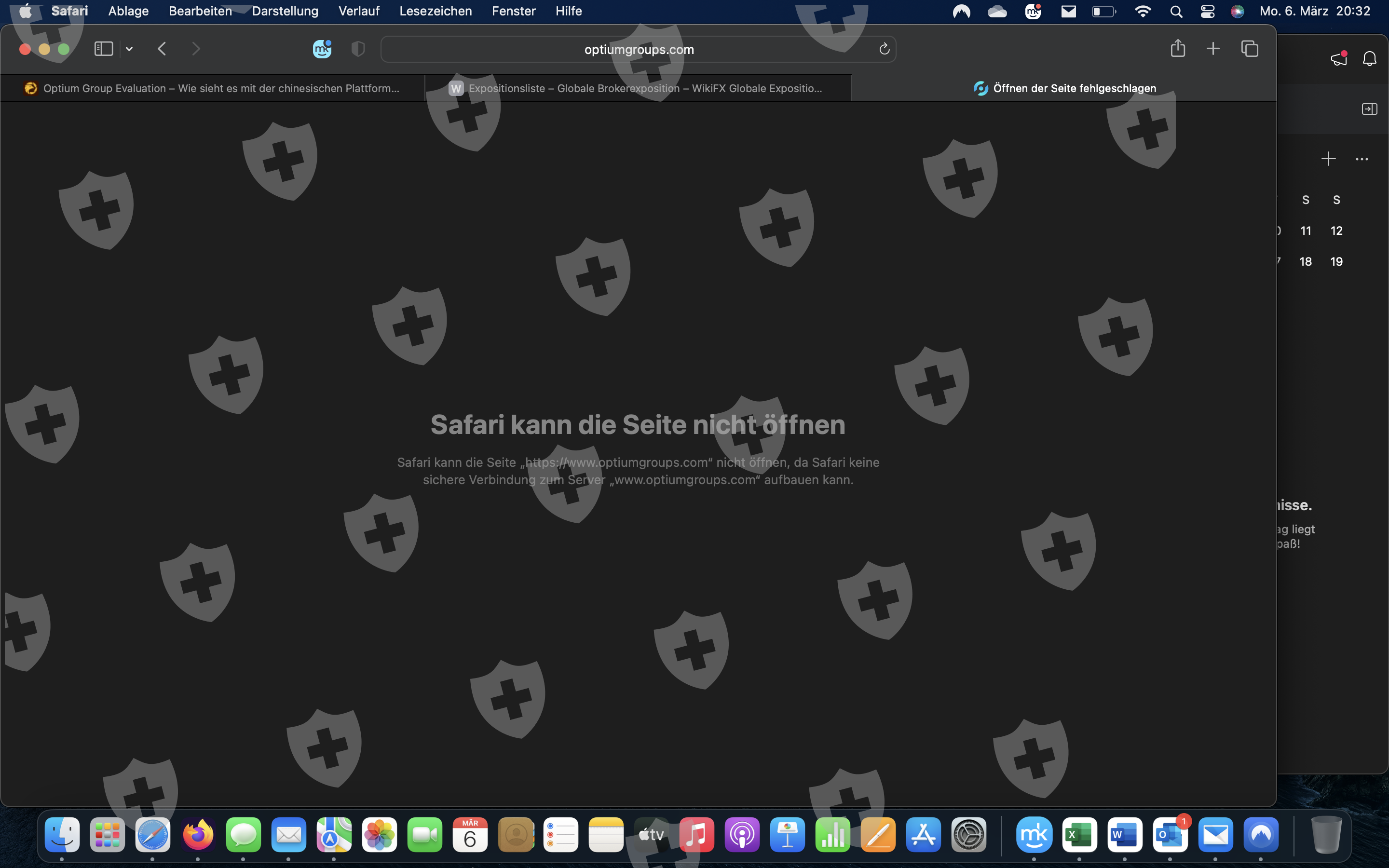Expand the sidebar options chevron
1389x868 pixels.
(129, 49)
